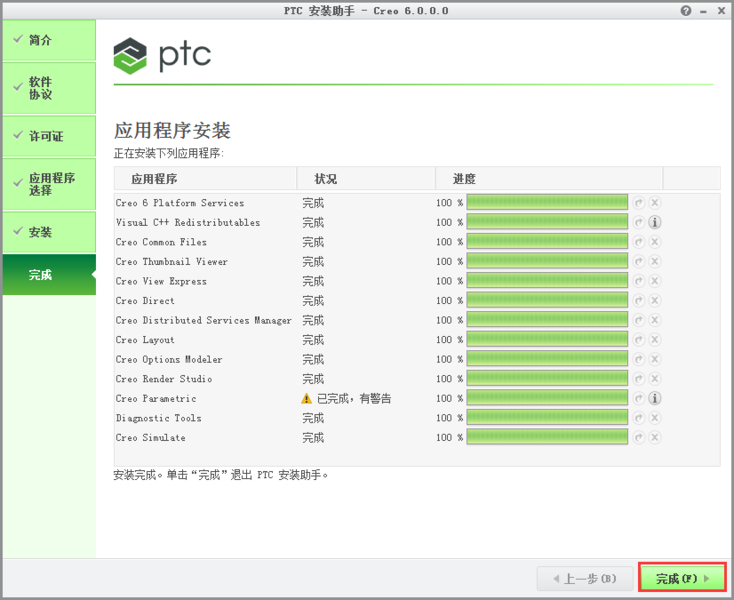Close the PTC installer window

[x=721, y=11]
